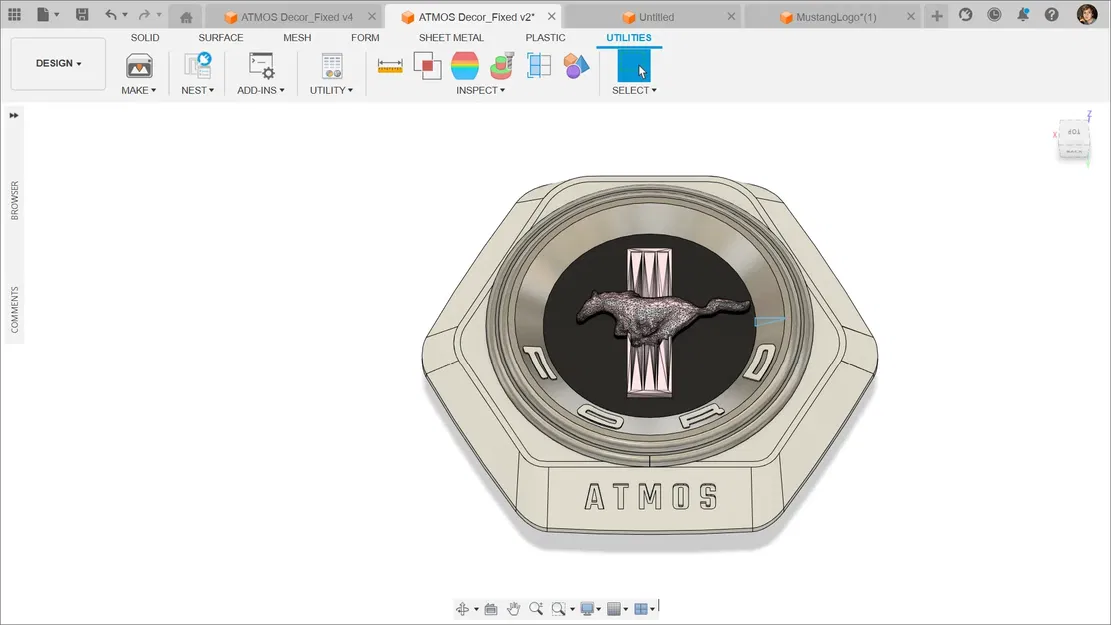The height and width of the screenshot is (625, 1111).
Task: Toggle notifications via the bell icon
Action: (1022, 14)
